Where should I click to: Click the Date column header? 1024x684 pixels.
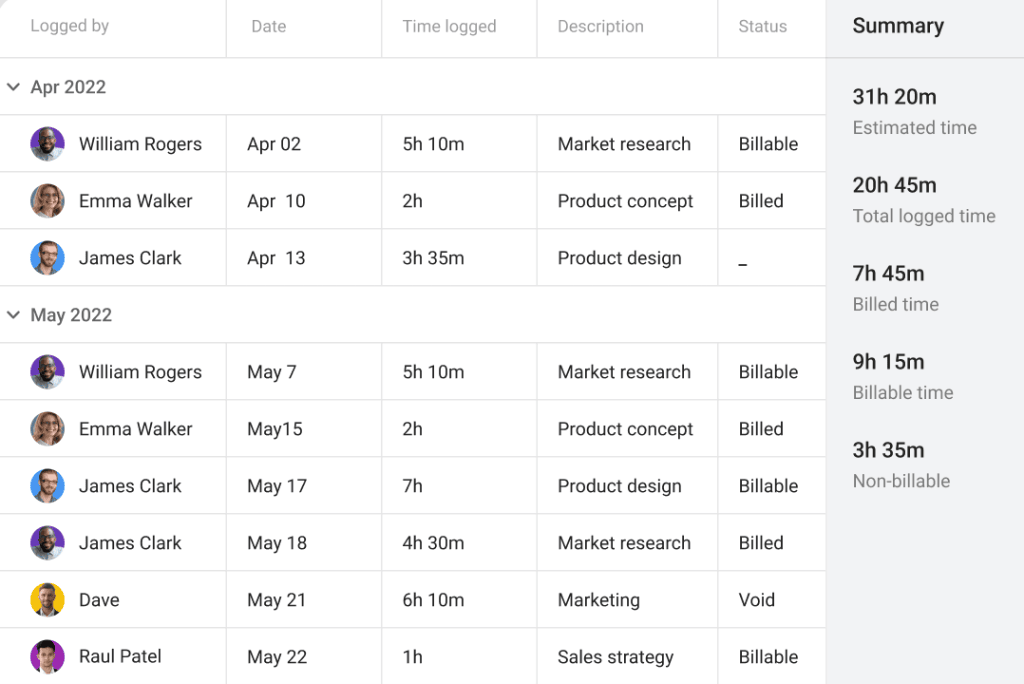click(x=268, y=26)
